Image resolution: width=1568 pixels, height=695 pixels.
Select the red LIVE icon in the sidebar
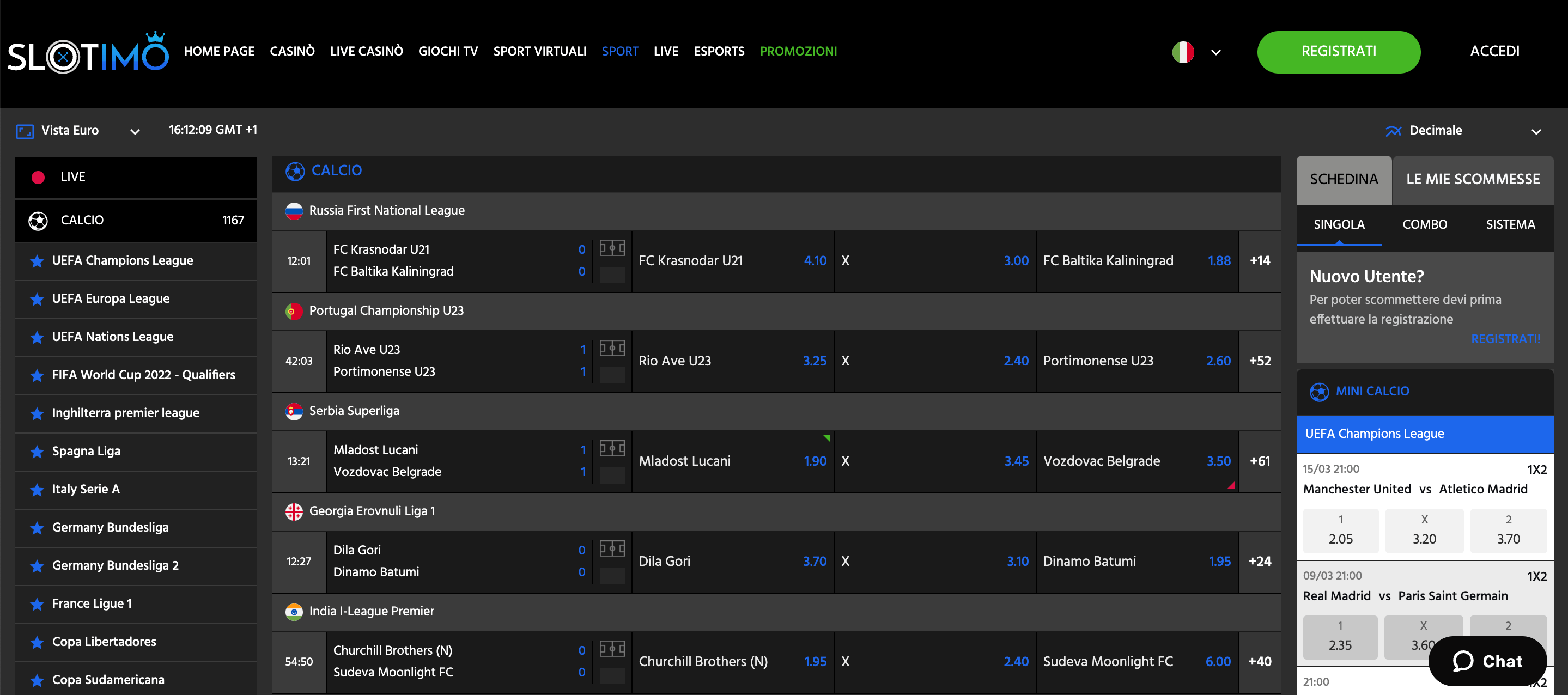38,176
